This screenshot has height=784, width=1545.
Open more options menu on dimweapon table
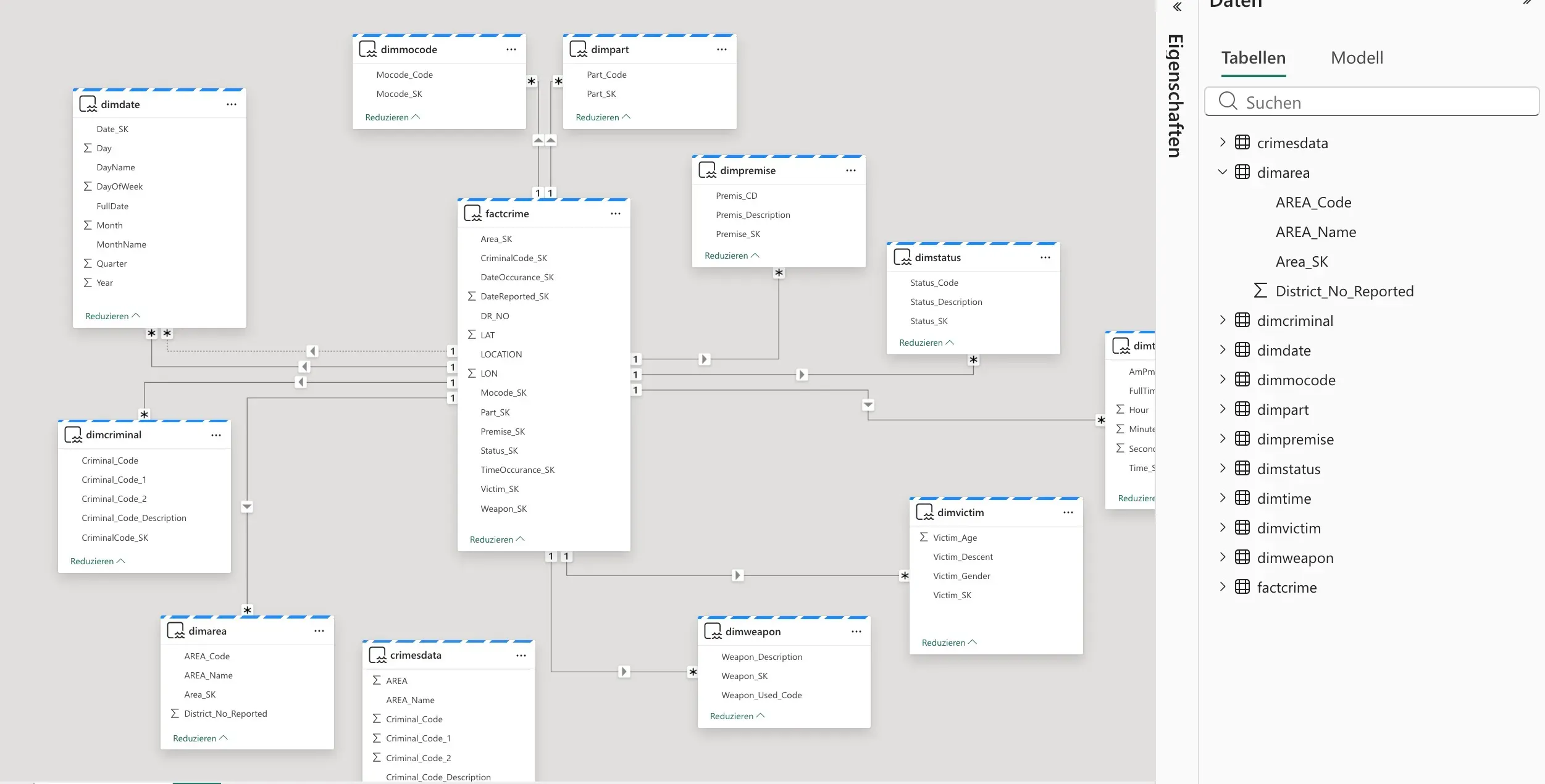[856, 631]
